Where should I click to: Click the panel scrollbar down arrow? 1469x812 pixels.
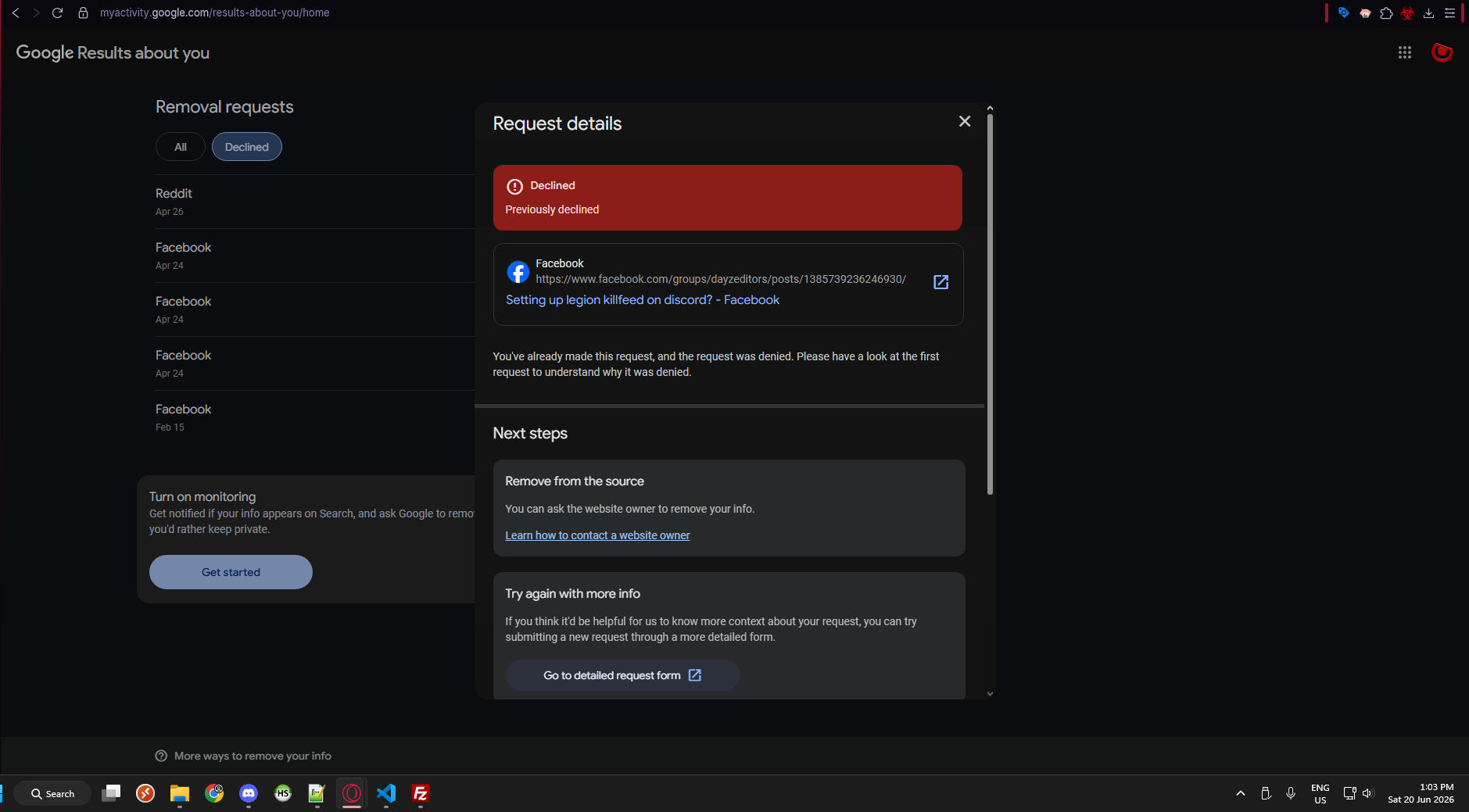pos(990,694)
